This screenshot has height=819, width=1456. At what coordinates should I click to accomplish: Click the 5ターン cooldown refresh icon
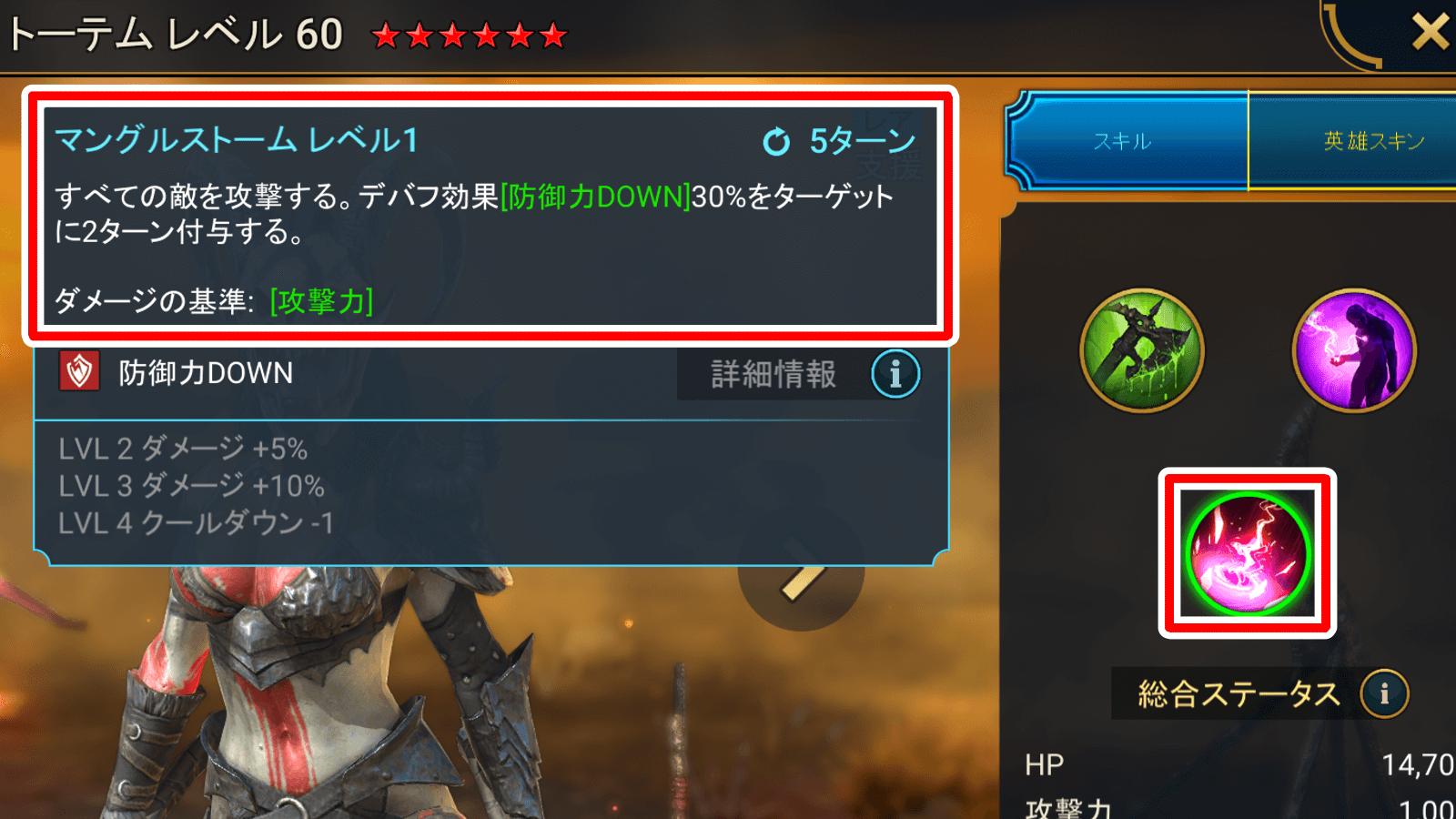tap(776, 142)
